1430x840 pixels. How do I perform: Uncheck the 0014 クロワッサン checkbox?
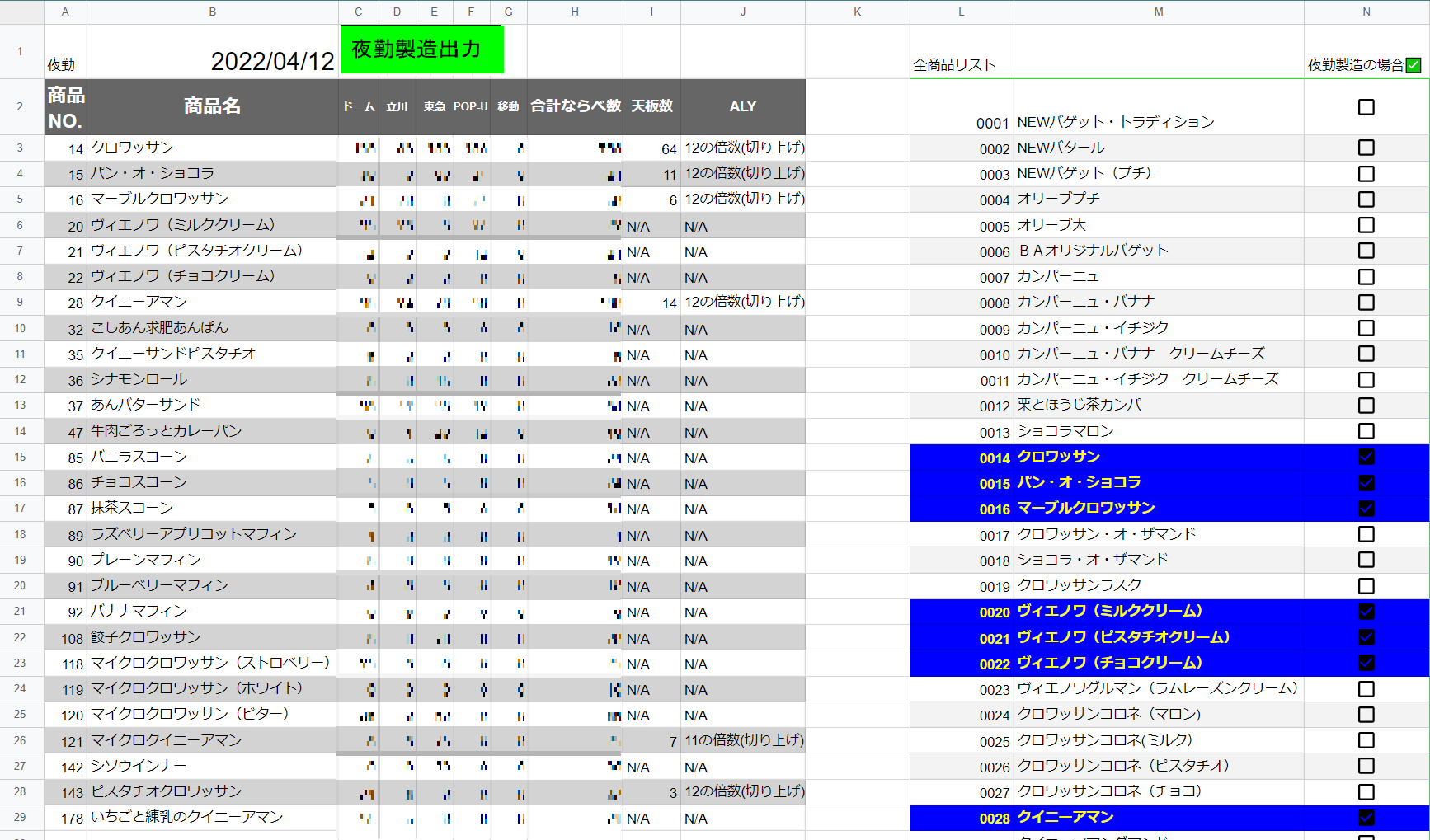(x=1366, y=457)
